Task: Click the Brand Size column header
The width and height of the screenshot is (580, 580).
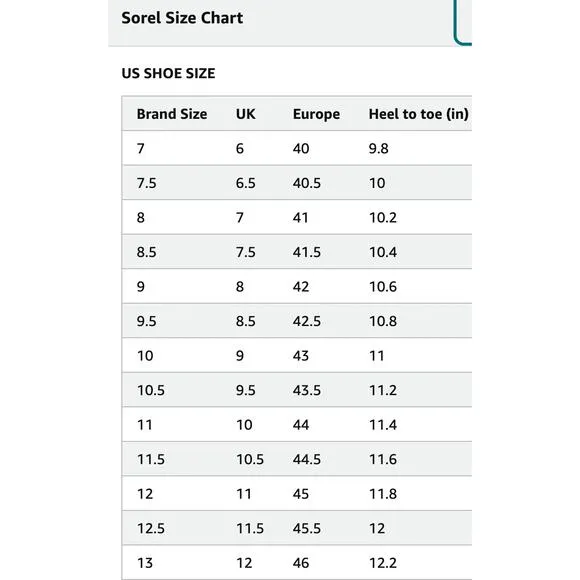Action: coord(172,114)
